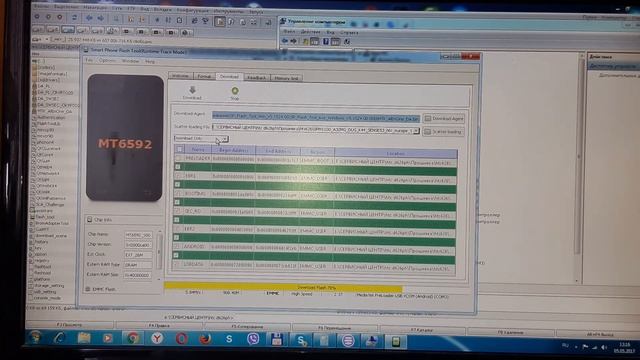
Task: Click the Location column header
Action: [x=396, y=153]
